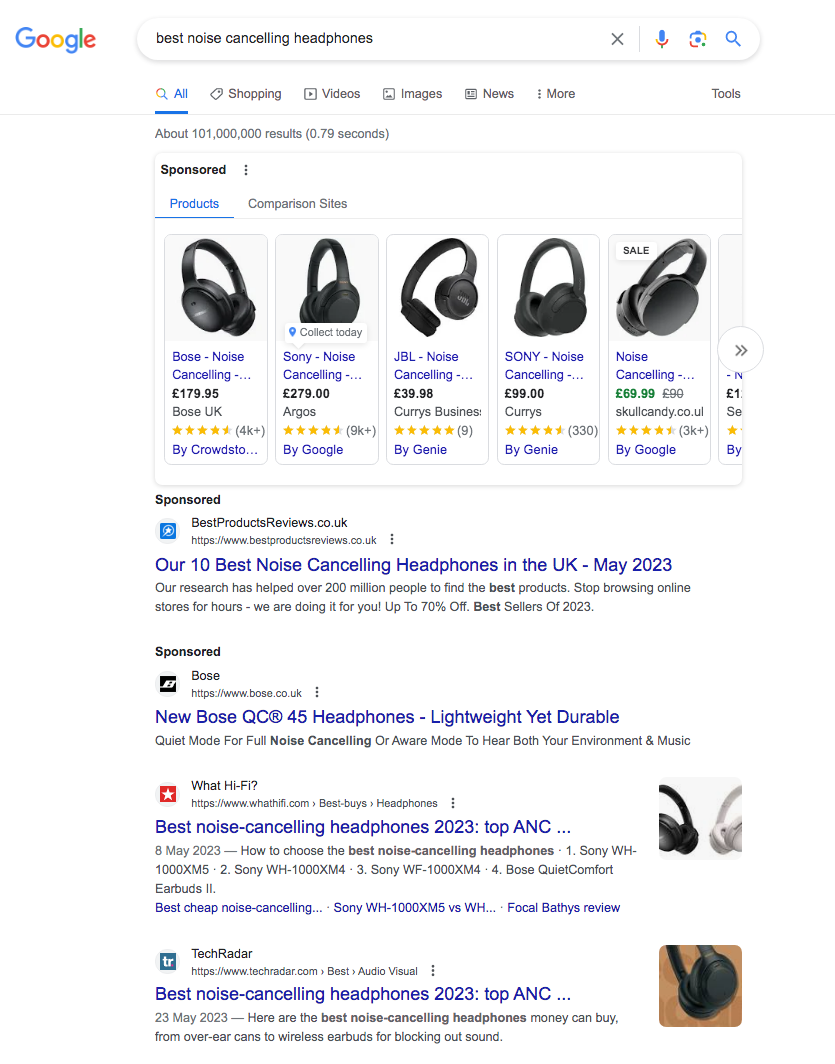Viewport: 835px width, 1064px height.
Task: Open the What Hi-Fi? result three-dot menu
Action: click(453, 803)
